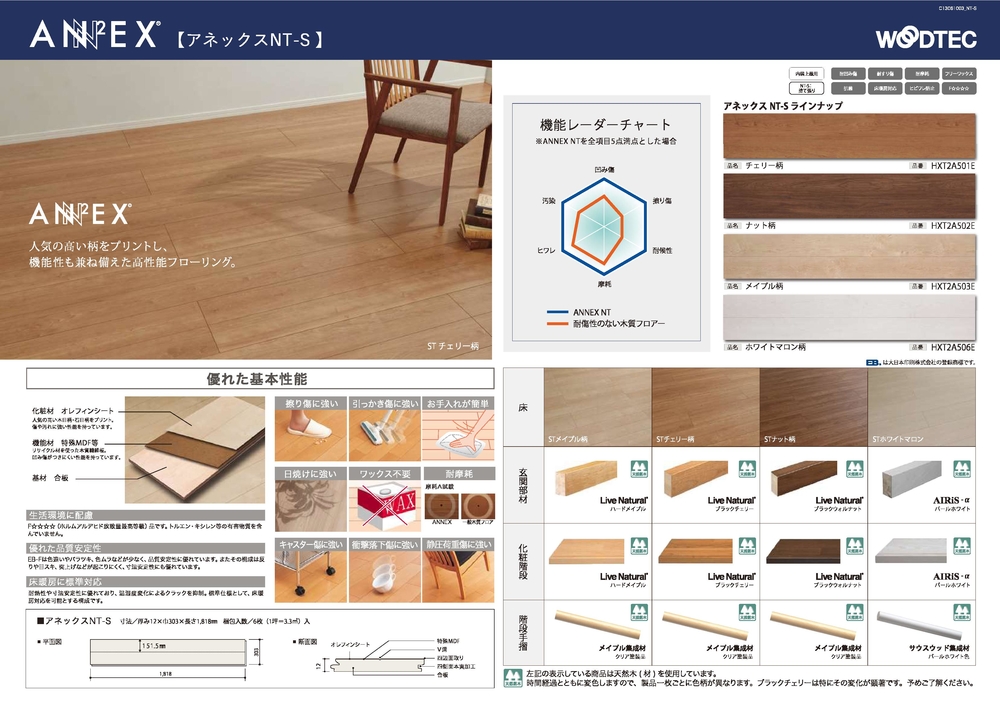Click the layered flooring structure diagram
Screen dimensions: 1000x707
tap(195, 449)
